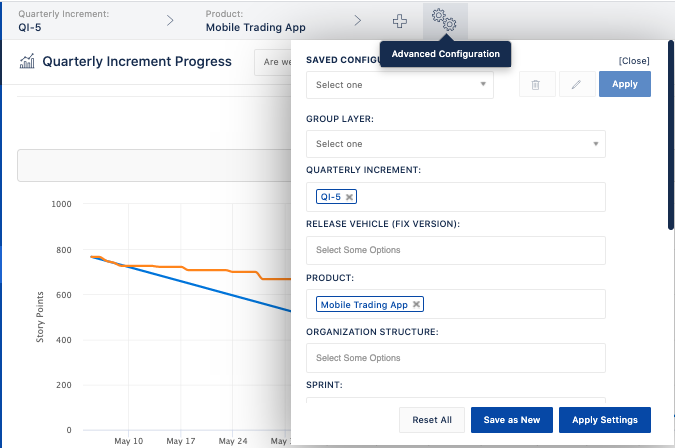Expand chevron after Product Mobile Trading App

[x=357, y=20]
